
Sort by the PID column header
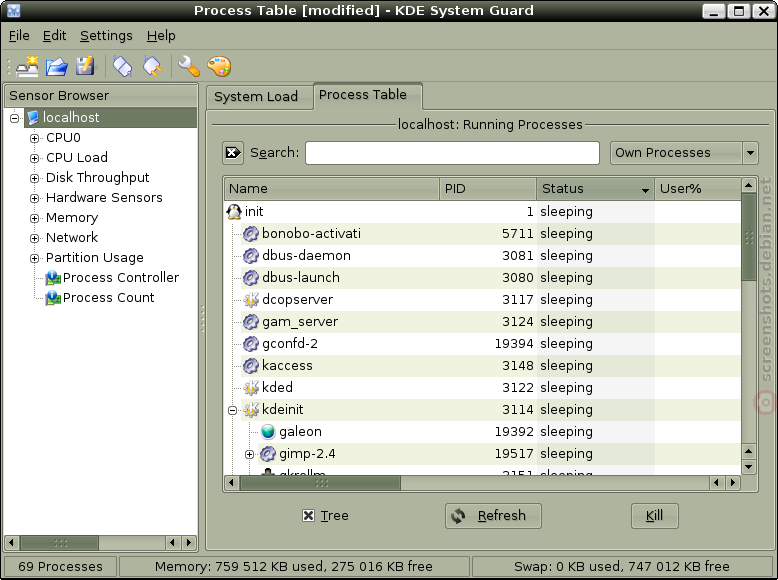[488, 189]
